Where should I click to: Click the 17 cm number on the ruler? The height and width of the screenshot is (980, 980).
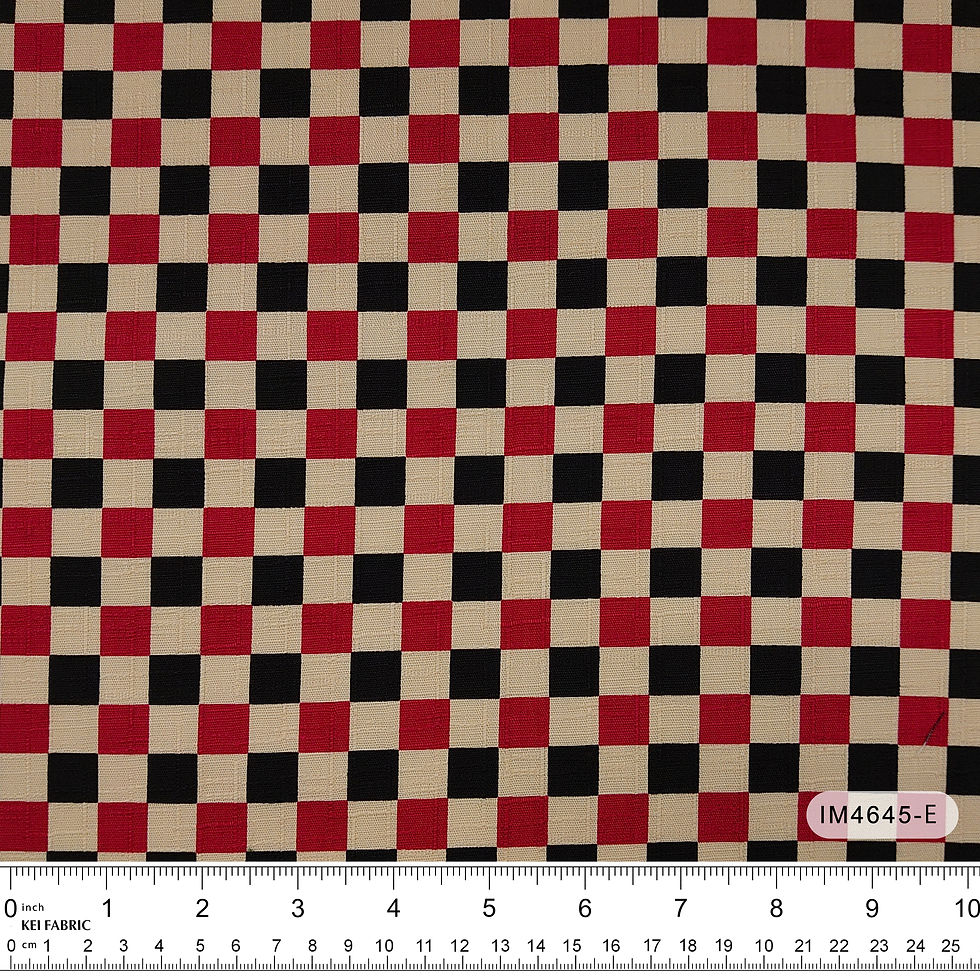pyautogui.click(x=651, y=946)
